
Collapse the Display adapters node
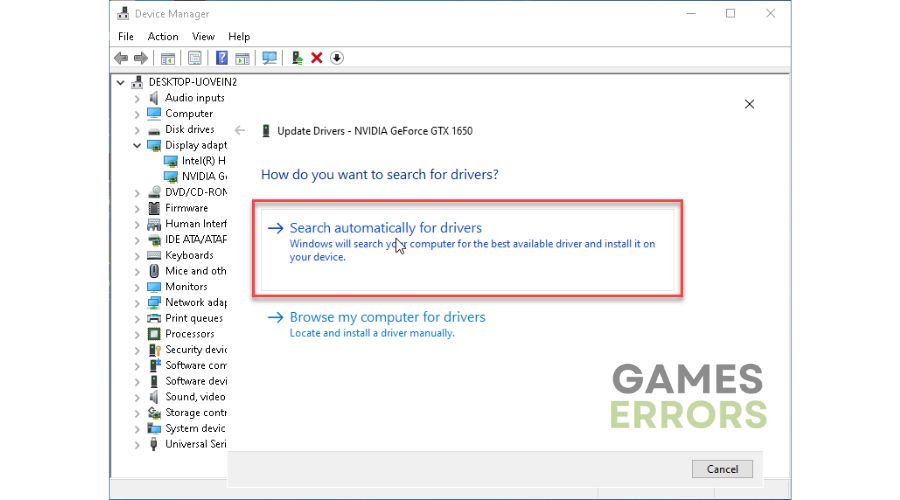click(137, 145)
